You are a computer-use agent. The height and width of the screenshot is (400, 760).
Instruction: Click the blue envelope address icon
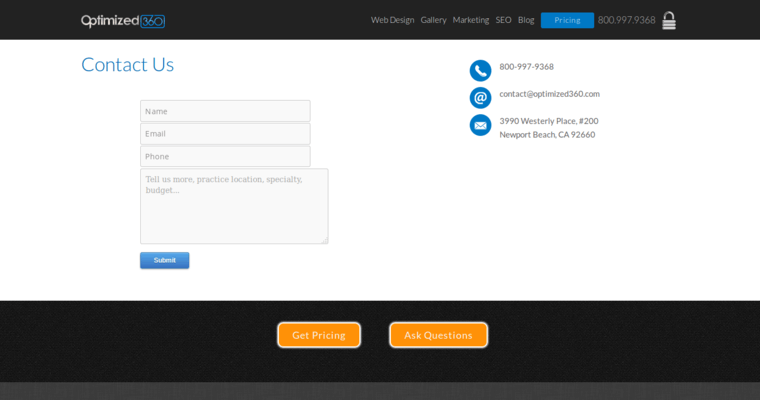480,125
